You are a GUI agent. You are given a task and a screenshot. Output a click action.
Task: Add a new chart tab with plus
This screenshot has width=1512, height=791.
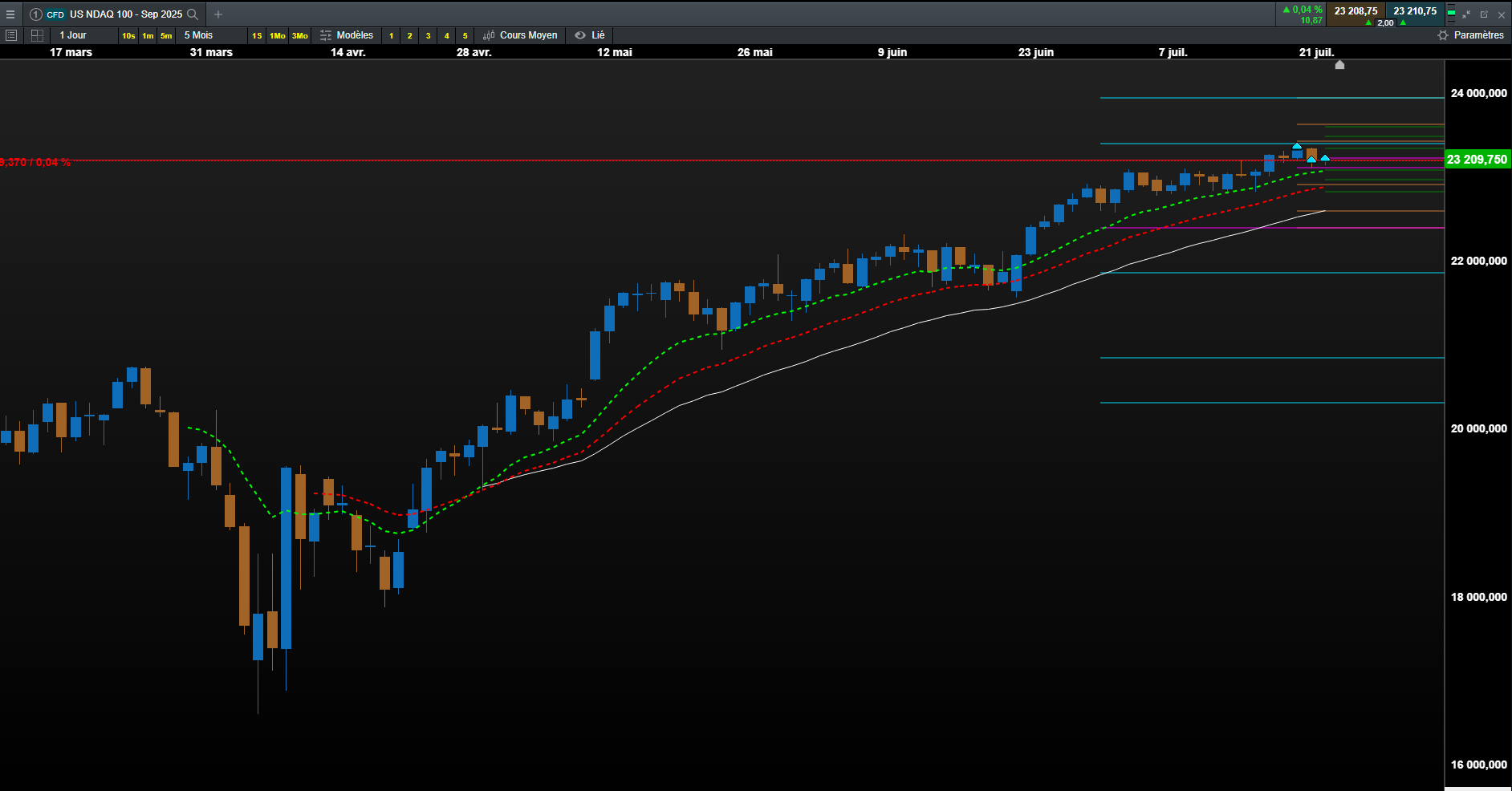click(218, 14)
